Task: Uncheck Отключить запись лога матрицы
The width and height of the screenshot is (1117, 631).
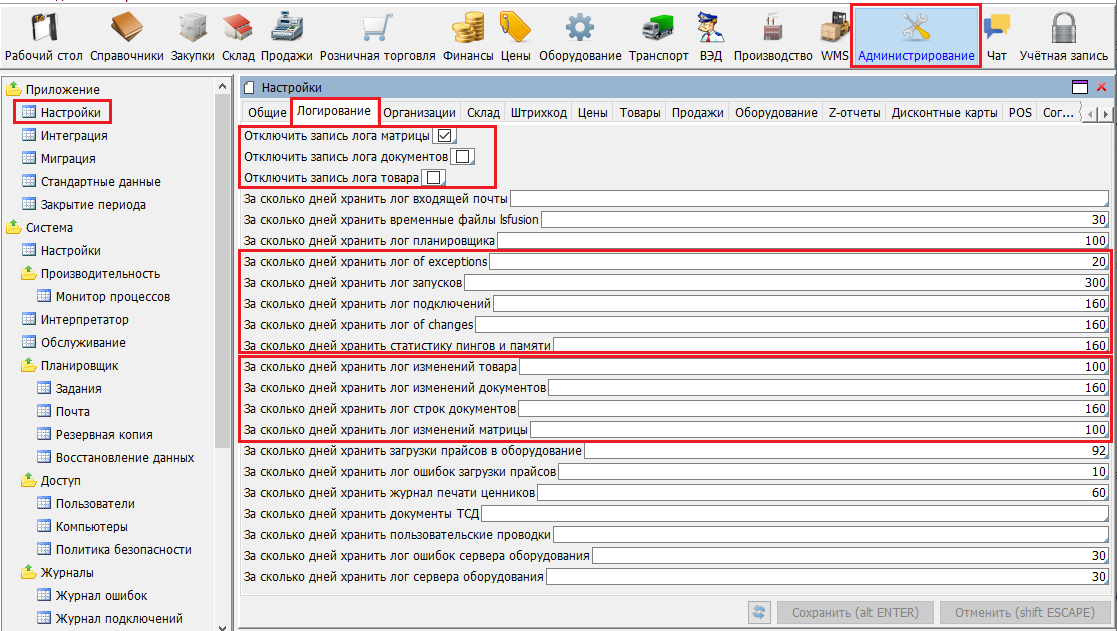Action: (445, 136)
